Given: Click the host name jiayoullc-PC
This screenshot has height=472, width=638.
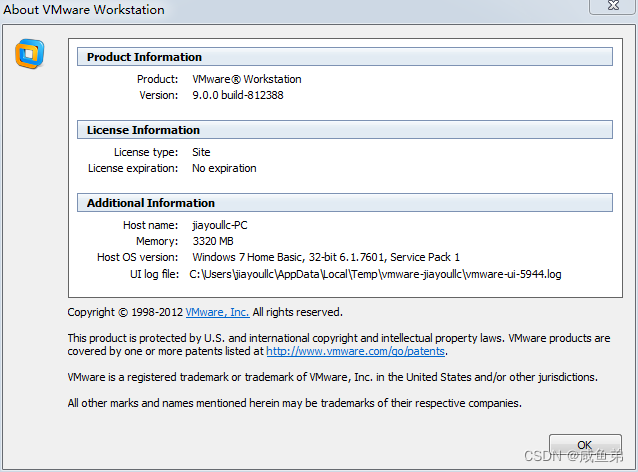Looking at the screenshot, I should 220,225.
